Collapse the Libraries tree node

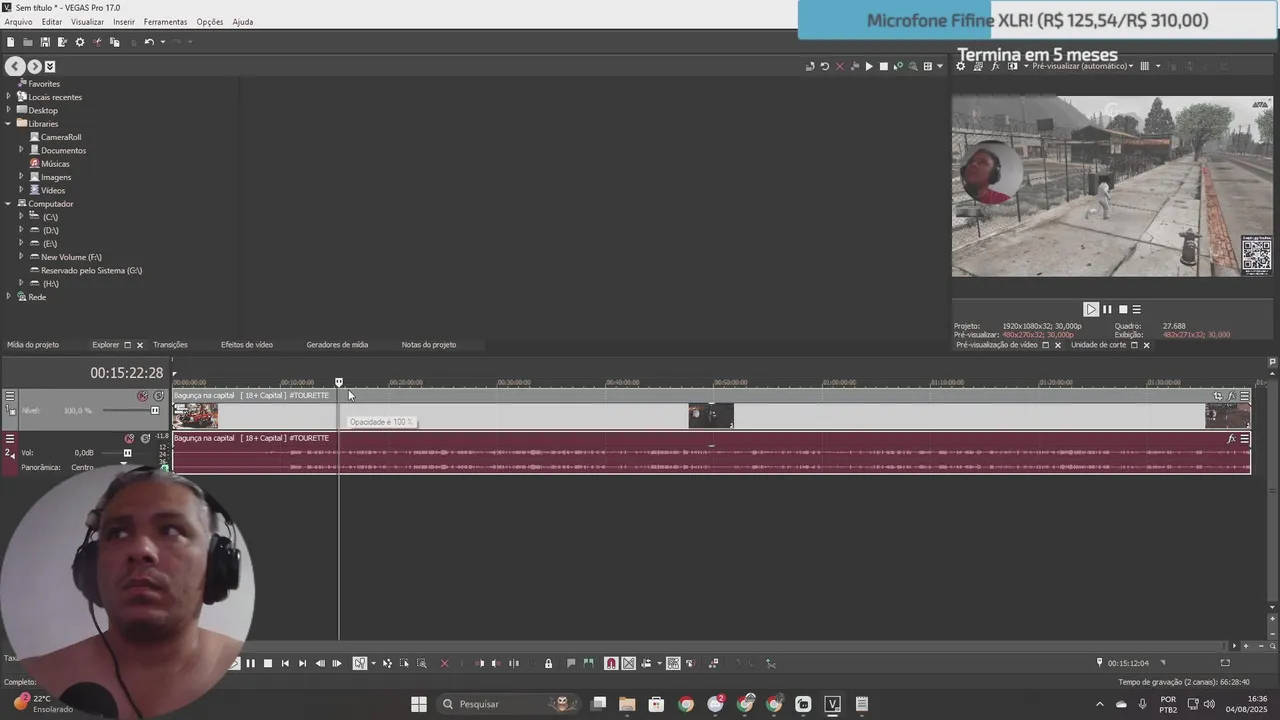tap(9, 124)
